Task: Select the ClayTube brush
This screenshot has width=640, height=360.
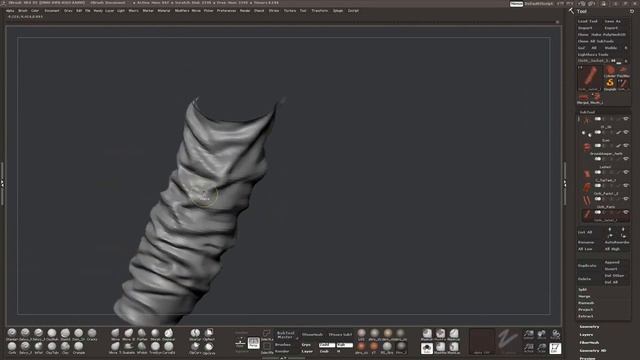Action: tap(52, 348)
